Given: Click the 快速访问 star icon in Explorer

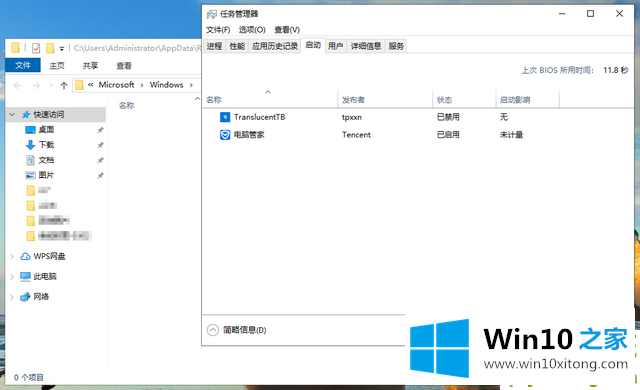Looking at the screenshot, I should (x=26, y=115).
